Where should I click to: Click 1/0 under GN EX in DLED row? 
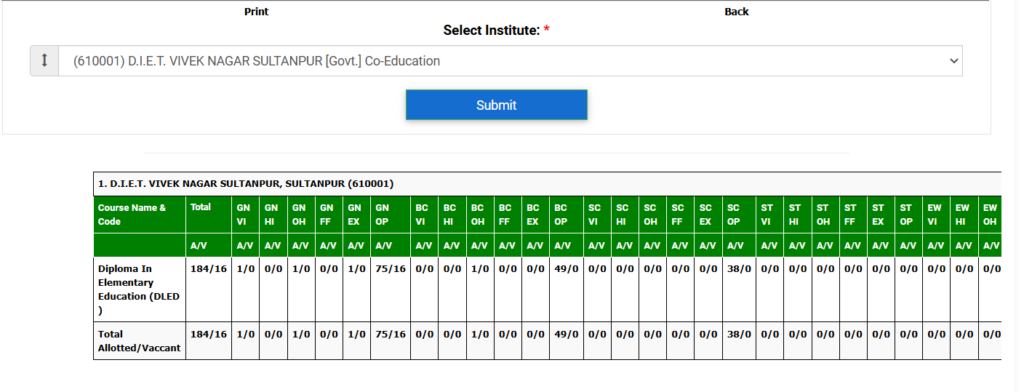pos(357,269)
